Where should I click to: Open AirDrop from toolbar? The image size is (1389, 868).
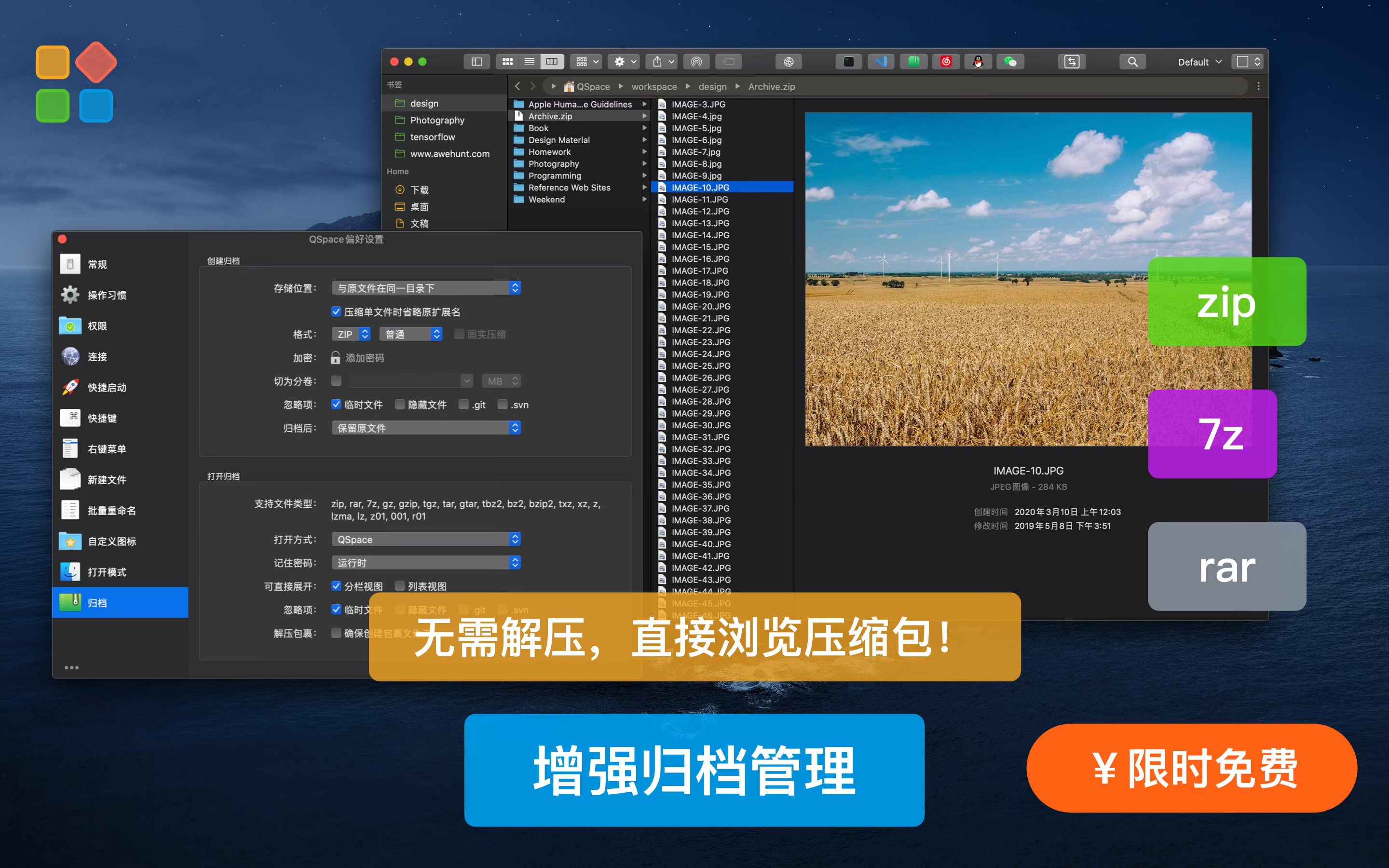696,61
